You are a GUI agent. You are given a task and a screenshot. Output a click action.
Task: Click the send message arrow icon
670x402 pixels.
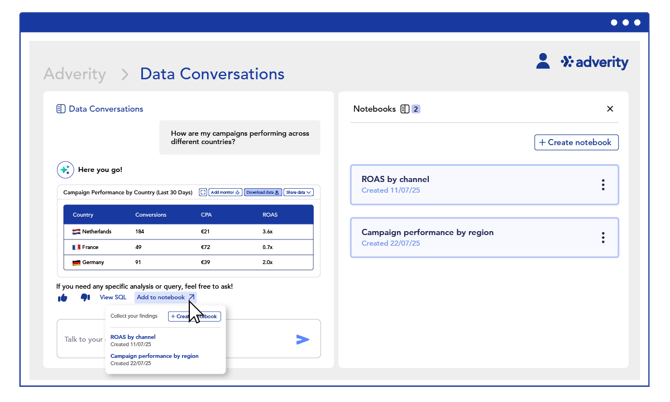(302, 340)
